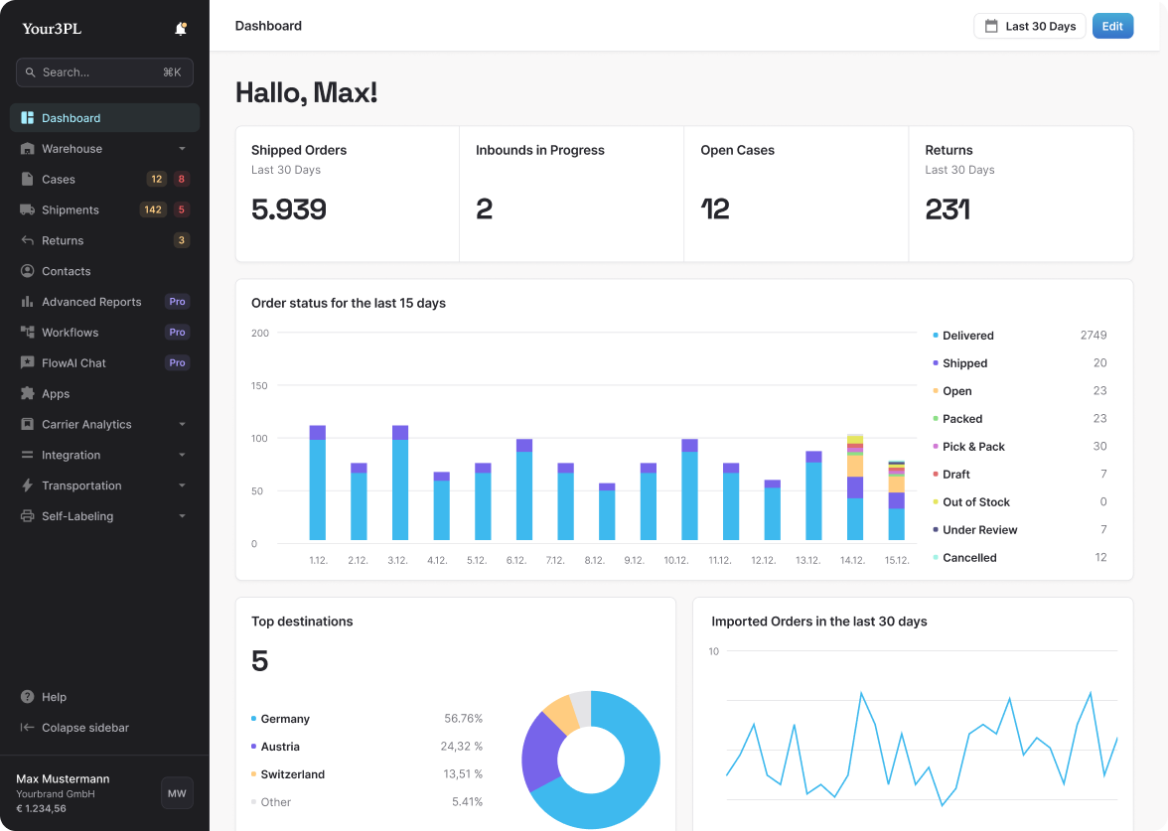This screenshot has height=831, width=1168.
Task: Toggle the Cancelled series in chart legend
Action: pos(968,558)
